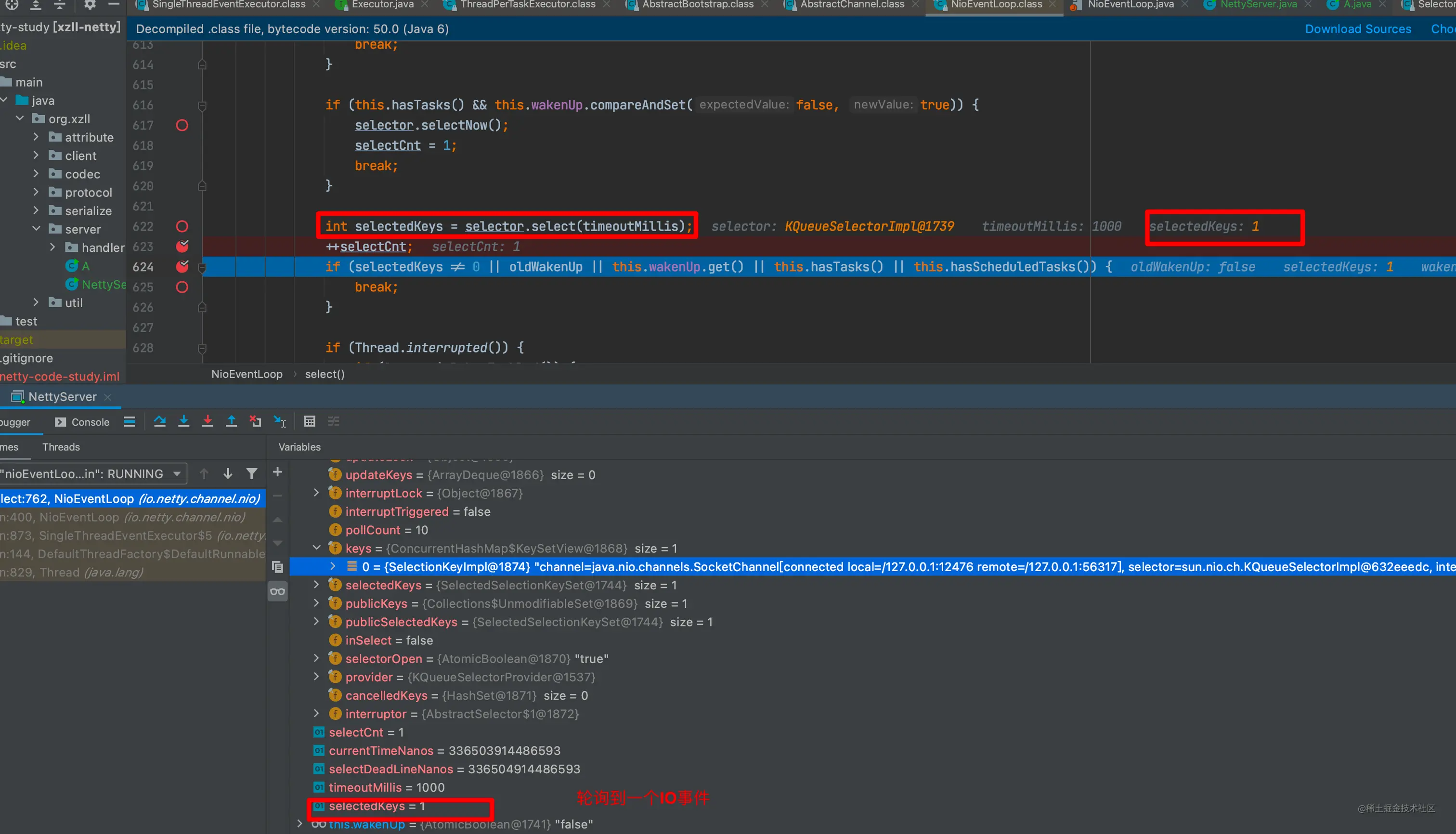Open the NettyServer.java editor tab
This screenshot has height=834, width=1456.
(1258, 5)
